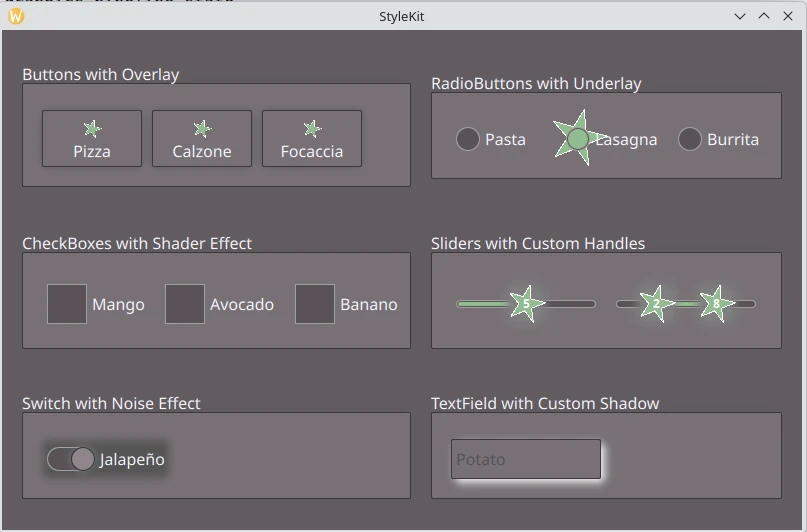Click the 'RadioButtons with Underlay' group title
807x532 pixels.
pyautogui.click(x=536, y=83)
